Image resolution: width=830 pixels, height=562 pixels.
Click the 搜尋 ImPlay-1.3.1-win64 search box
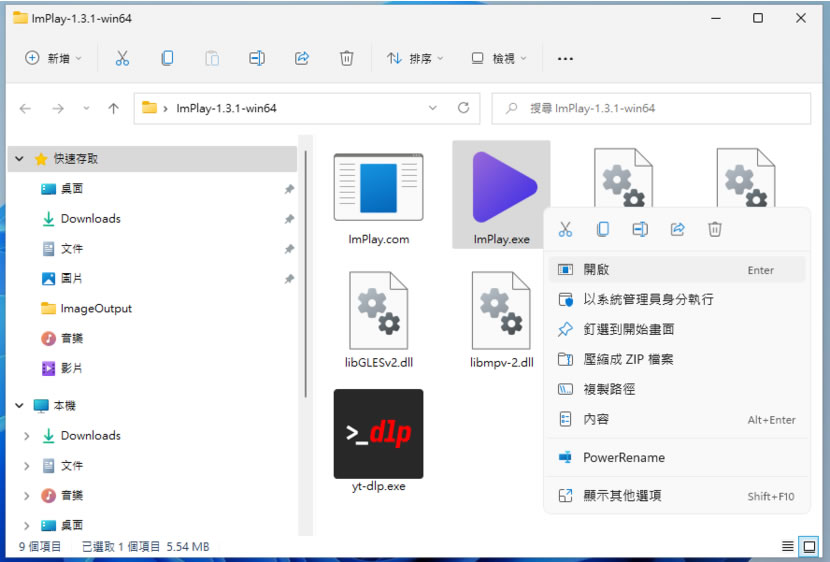pyautogui.click(x=651, y=108)
